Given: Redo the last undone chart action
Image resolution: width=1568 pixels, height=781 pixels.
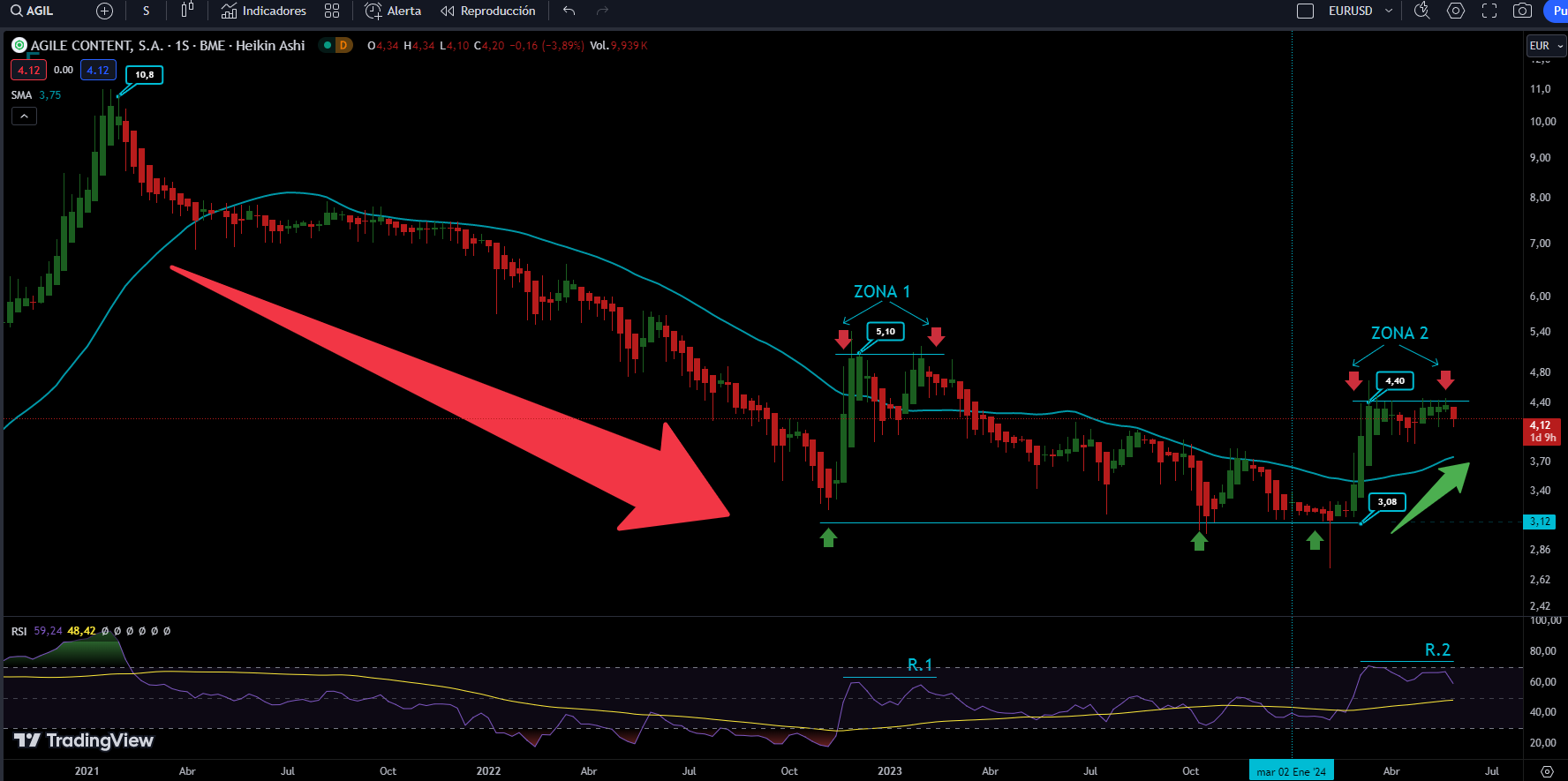Looking at the screenshot, I should 603,11.
